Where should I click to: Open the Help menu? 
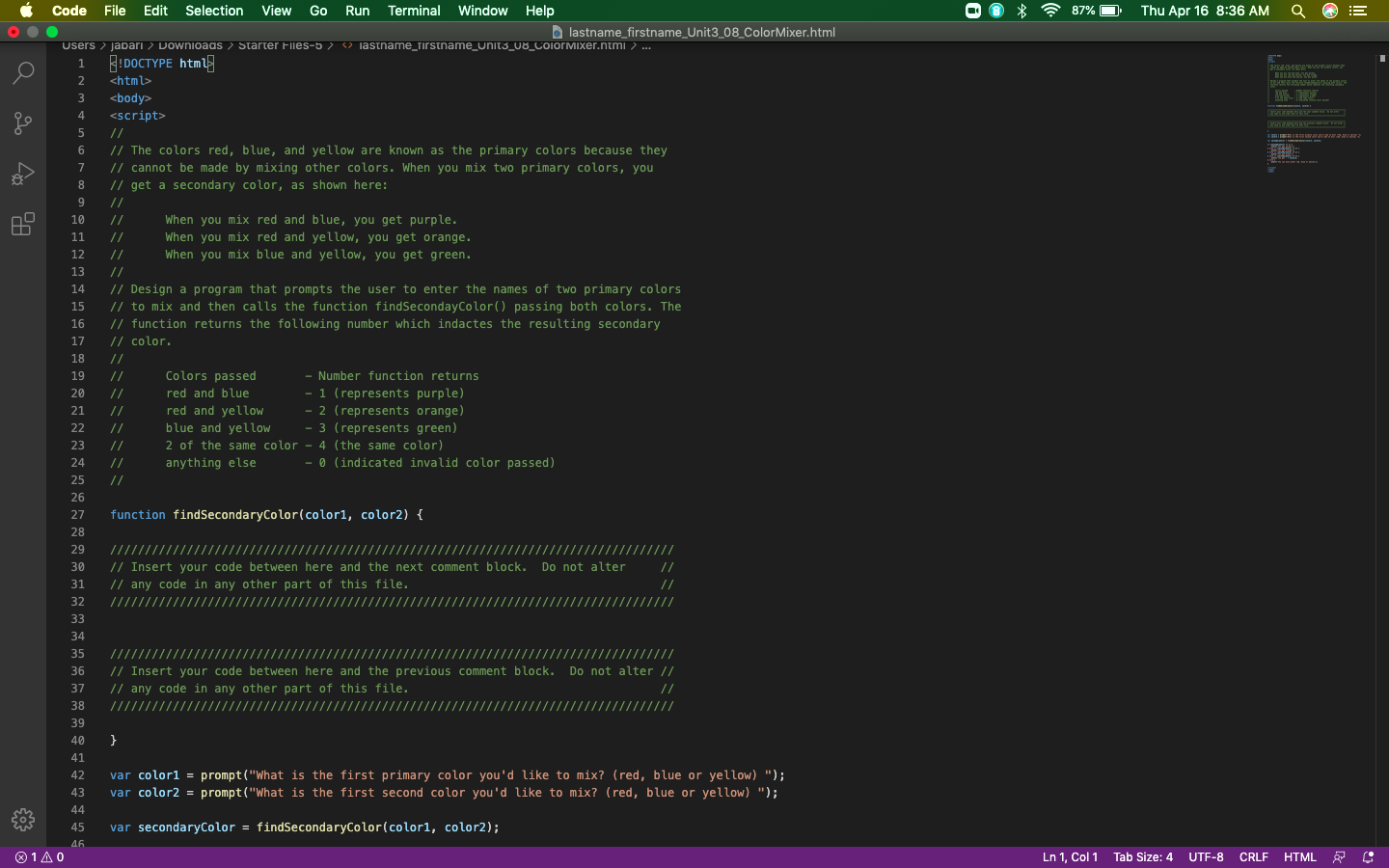[x=539, y=11]
